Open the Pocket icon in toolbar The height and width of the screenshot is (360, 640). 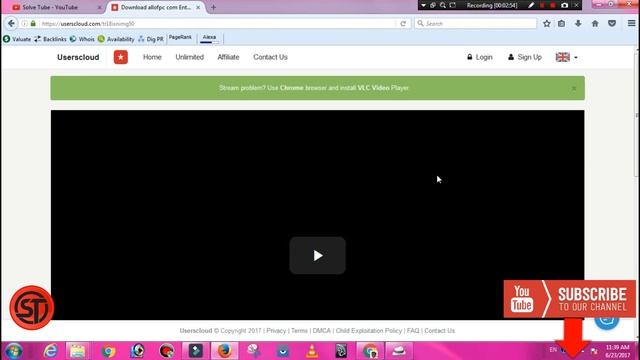612,24
